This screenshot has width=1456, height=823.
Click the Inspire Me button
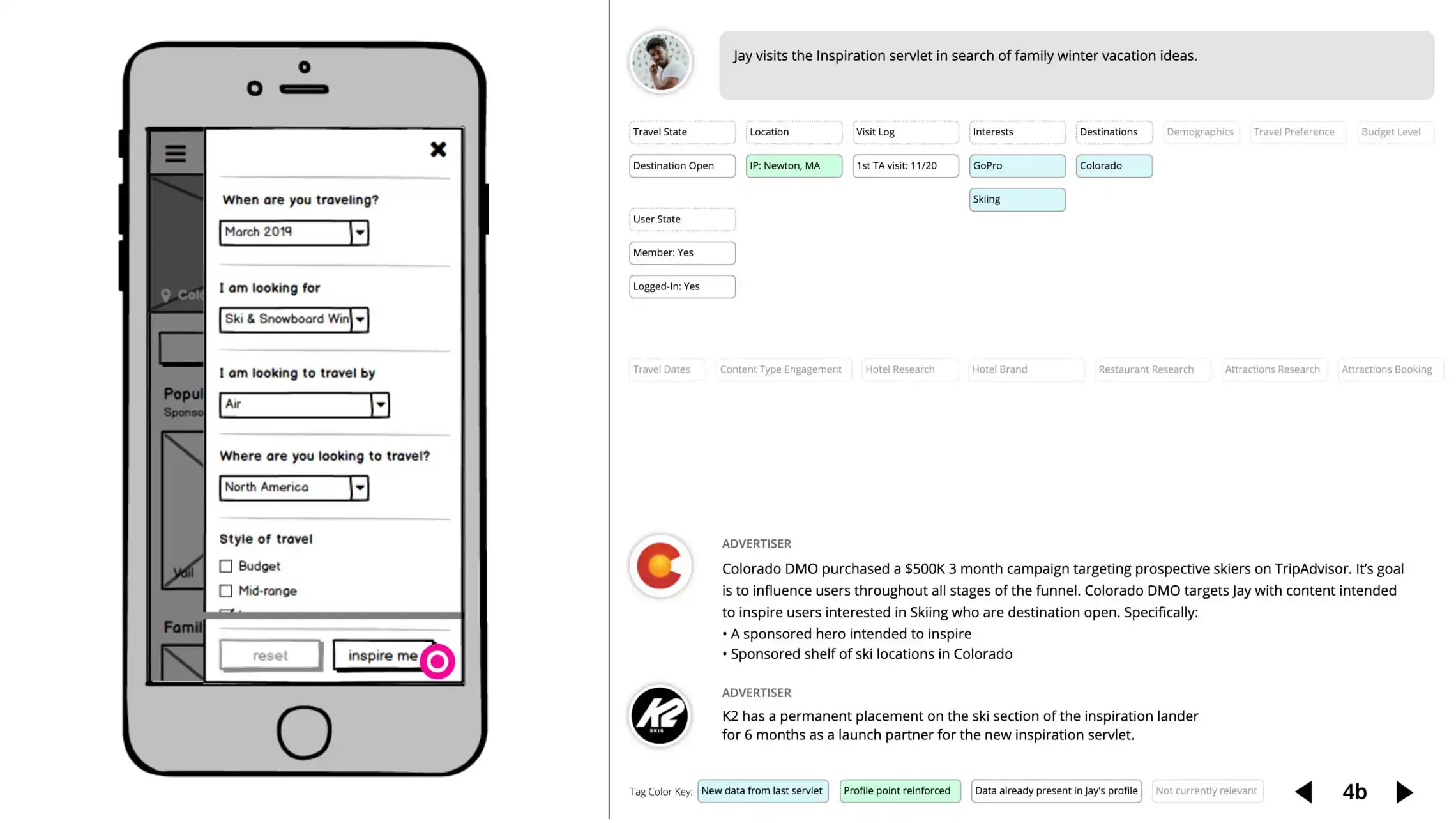point(383,655)
